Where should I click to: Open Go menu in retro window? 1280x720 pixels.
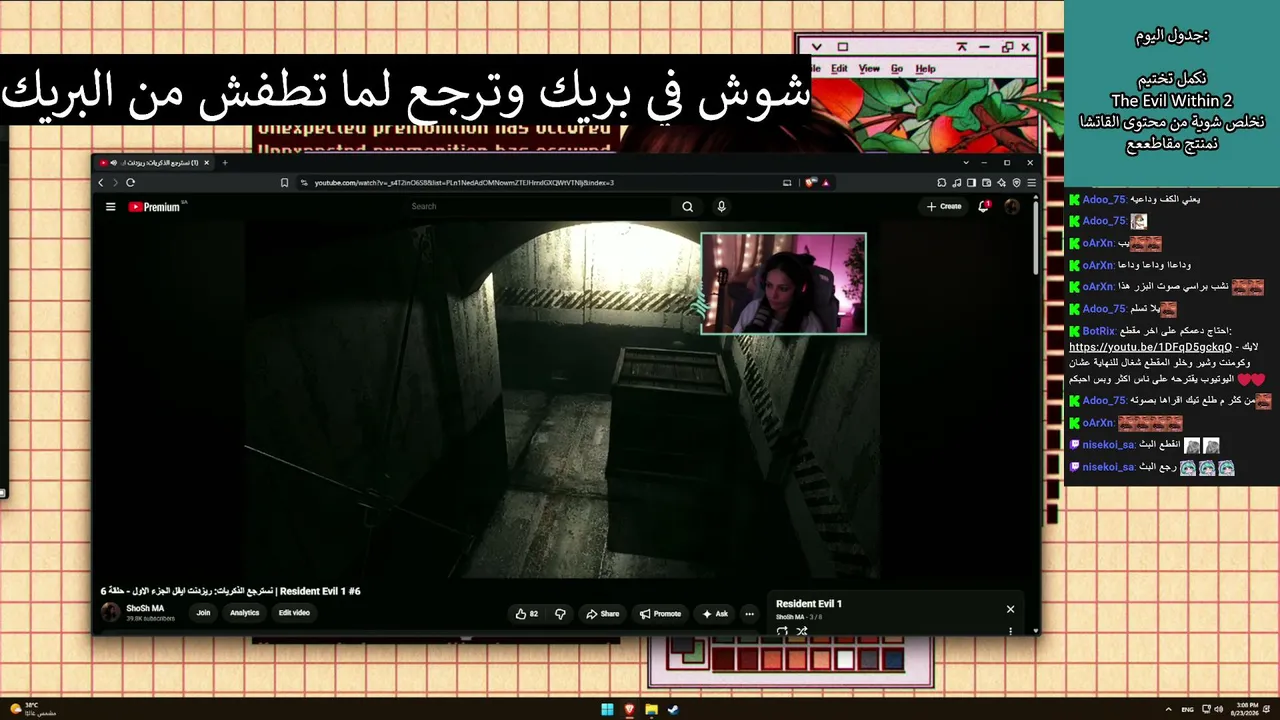click(897, 69)
